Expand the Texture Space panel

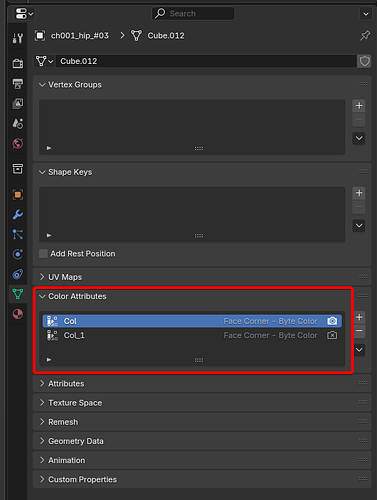pyautogui.click(x=42, y=403)
